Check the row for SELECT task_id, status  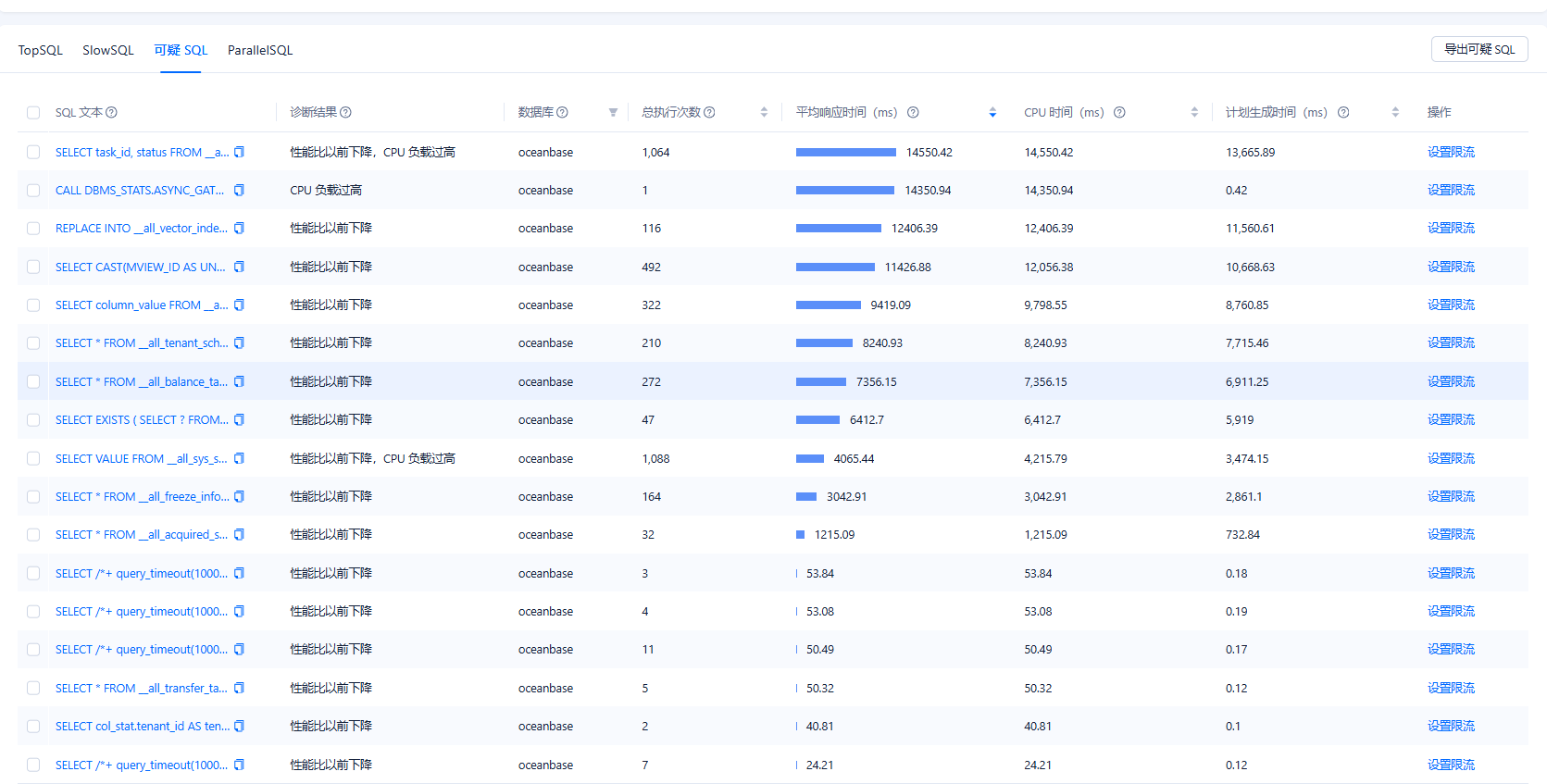[33, 153]
